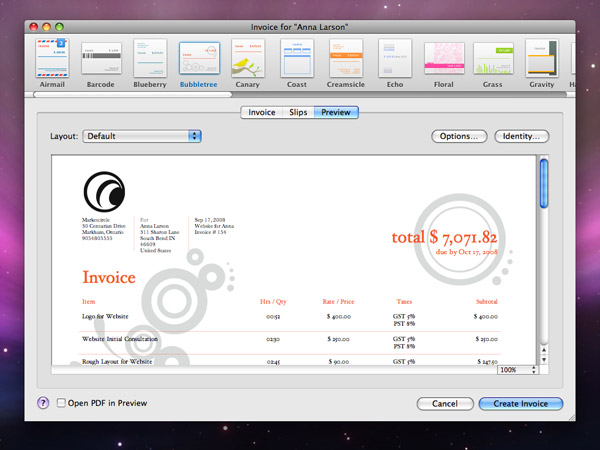600x450 pixels.
Task: Open the Identity... settings
Action: pos(522,136)
